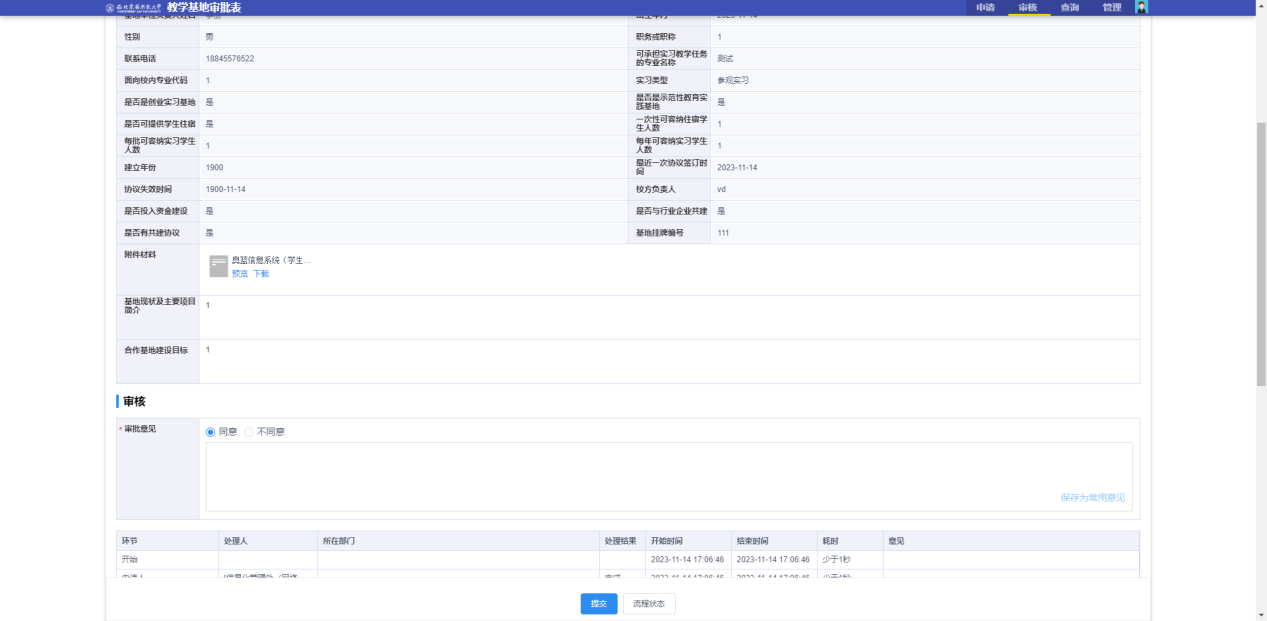
Task: Switch to the 审核 tab
Action: [x=1028, y=8]
